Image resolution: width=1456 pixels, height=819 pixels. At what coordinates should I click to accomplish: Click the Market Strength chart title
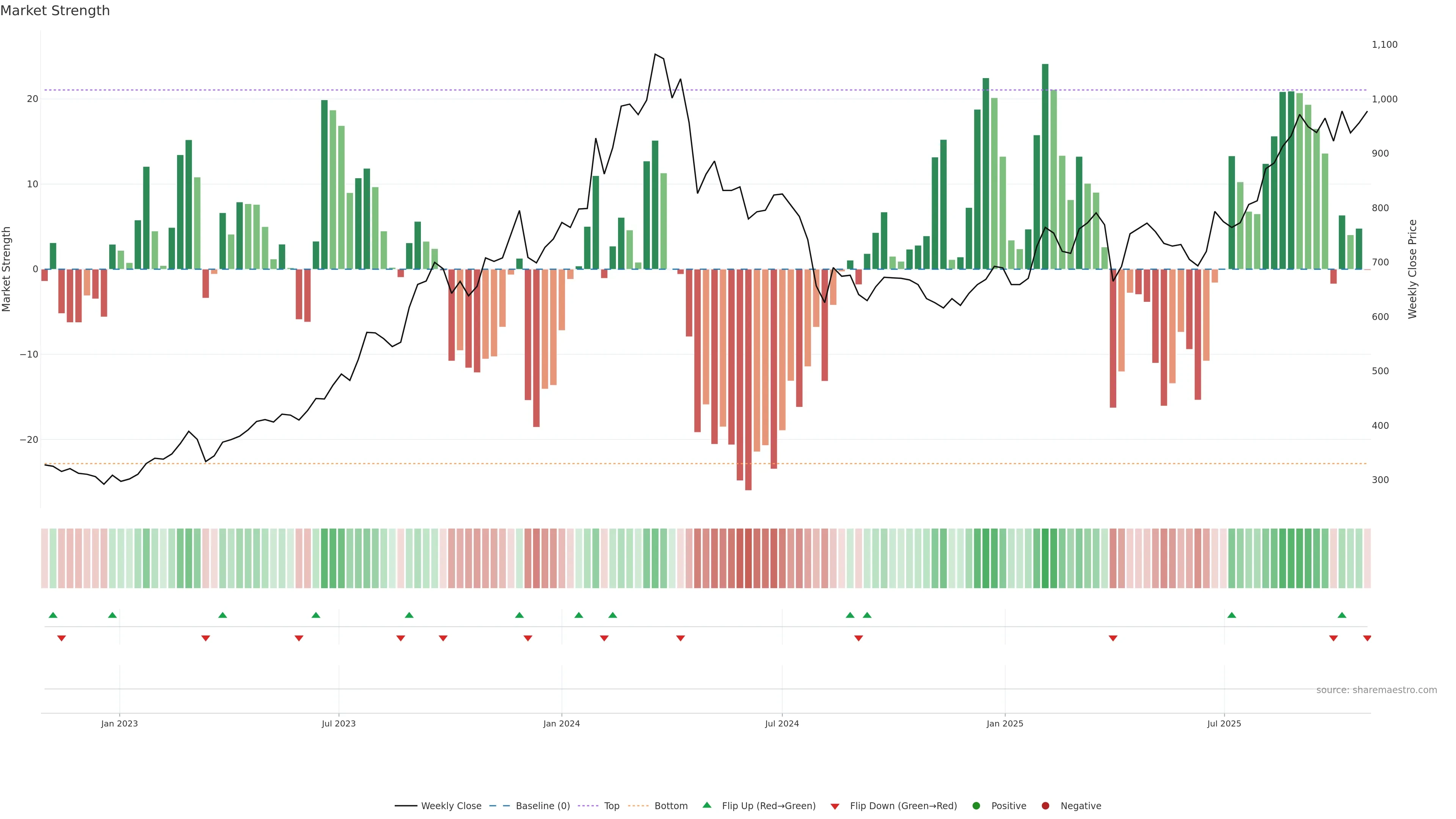55,11
